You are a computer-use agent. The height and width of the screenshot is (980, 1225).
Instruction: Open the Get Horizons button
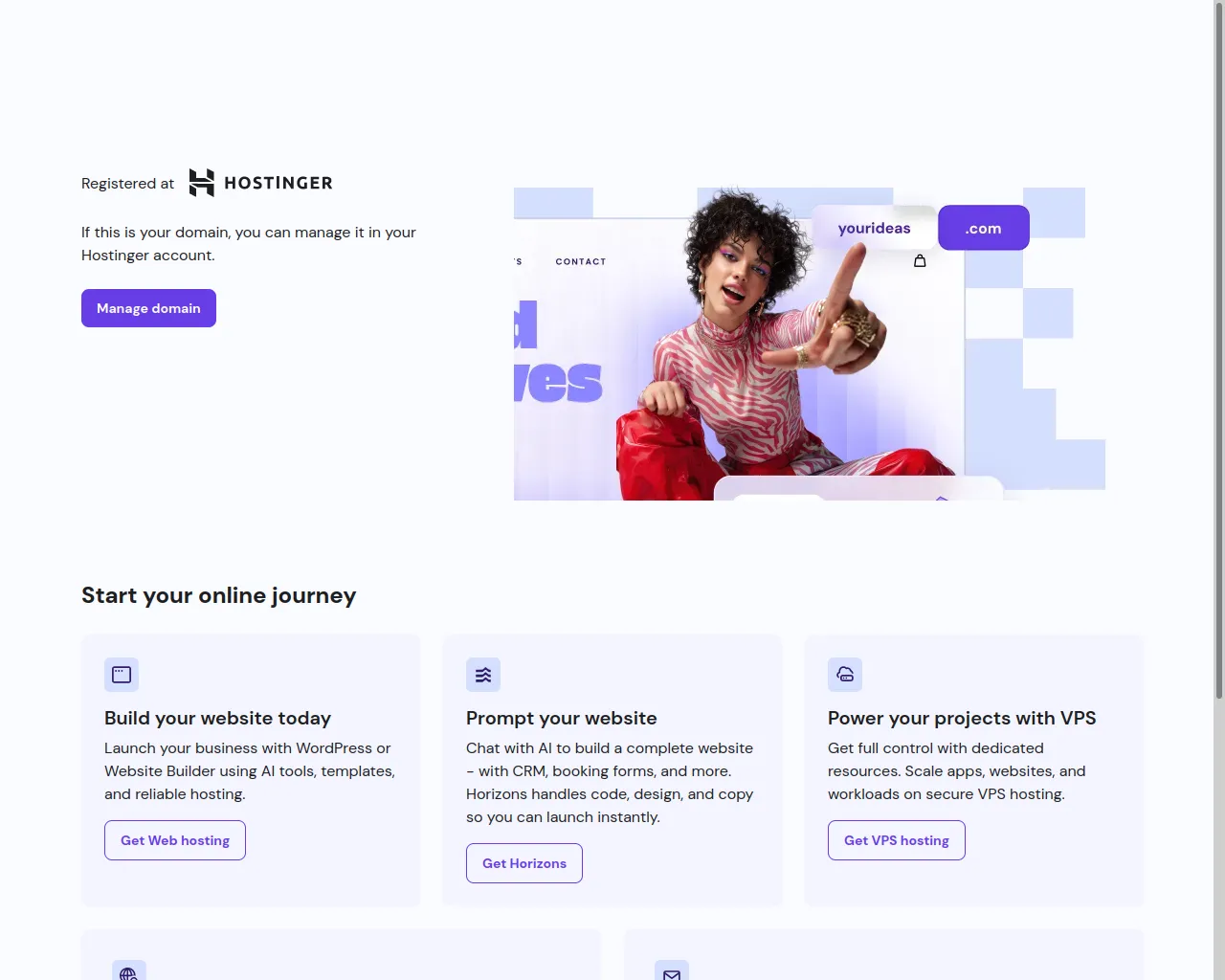(x=524, y=863)
